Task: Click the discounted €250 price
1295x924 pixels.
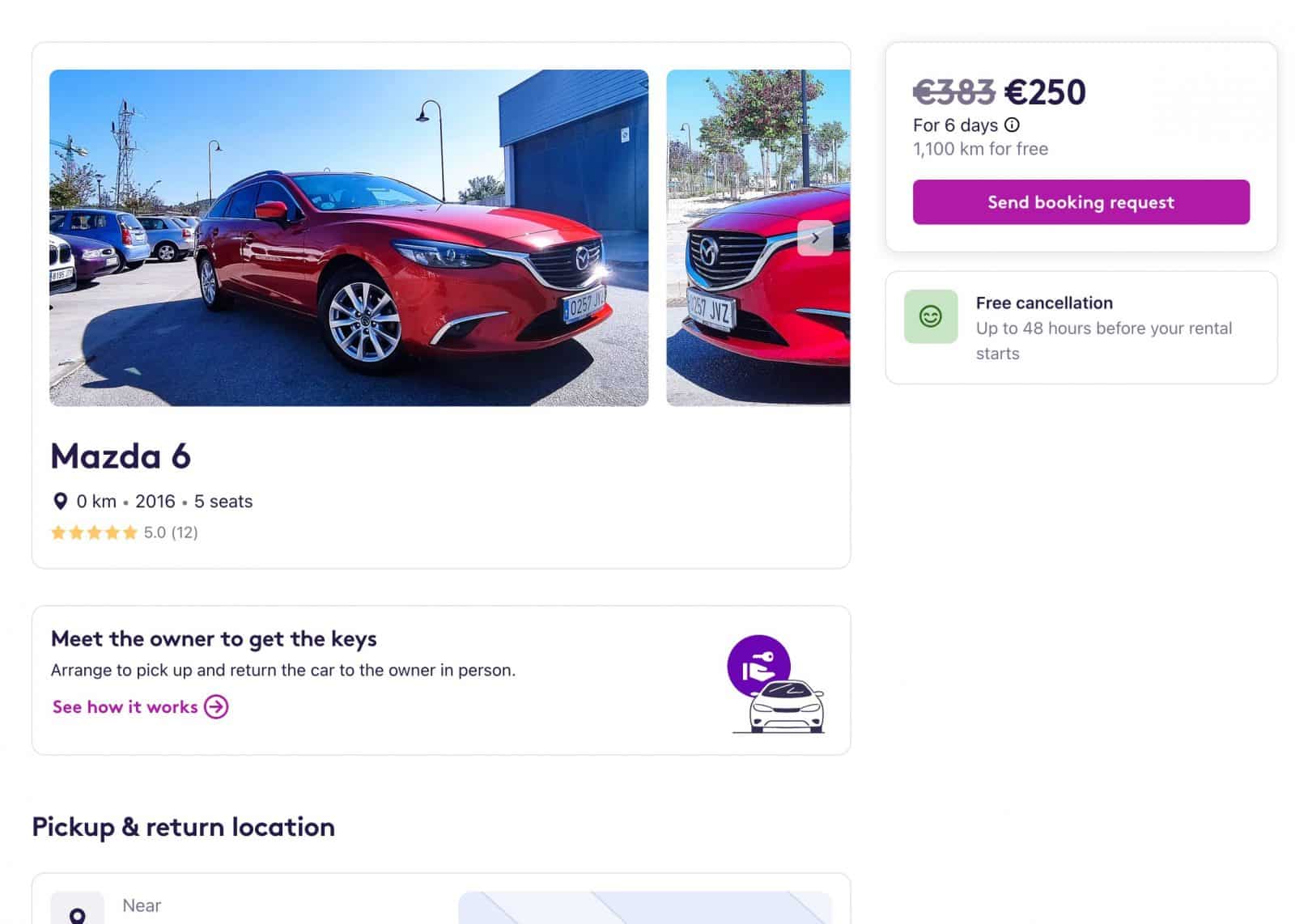Action: click(x=1045, y=92)
